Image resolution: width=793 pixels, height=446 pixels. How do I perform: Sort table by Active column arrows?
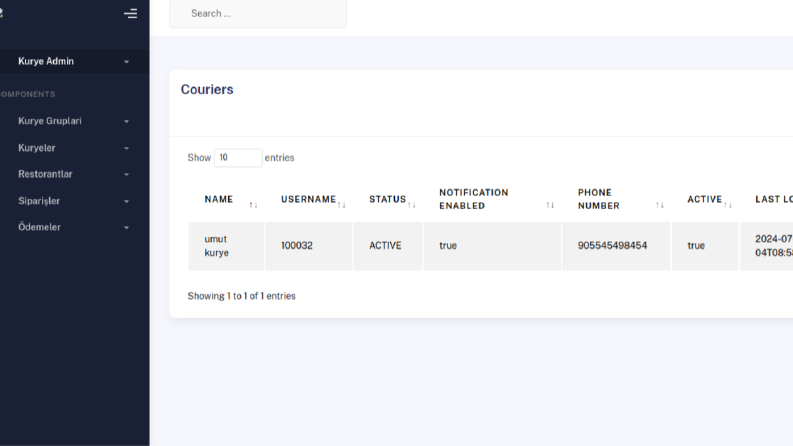pyautogui.click(x=727, y=205)
